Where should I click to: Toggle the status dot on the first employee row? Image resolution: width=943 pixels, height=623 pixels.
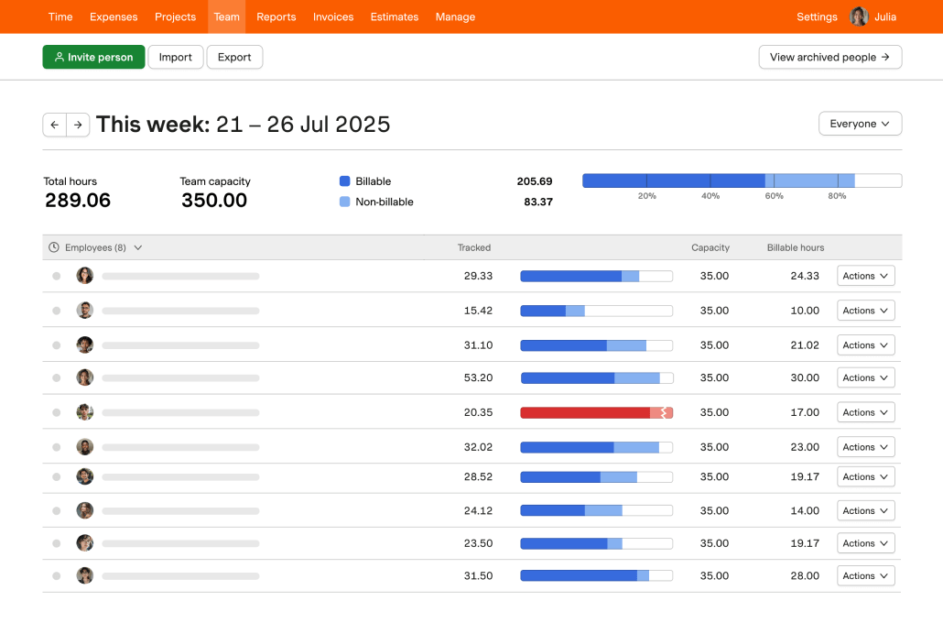point(58,275)
